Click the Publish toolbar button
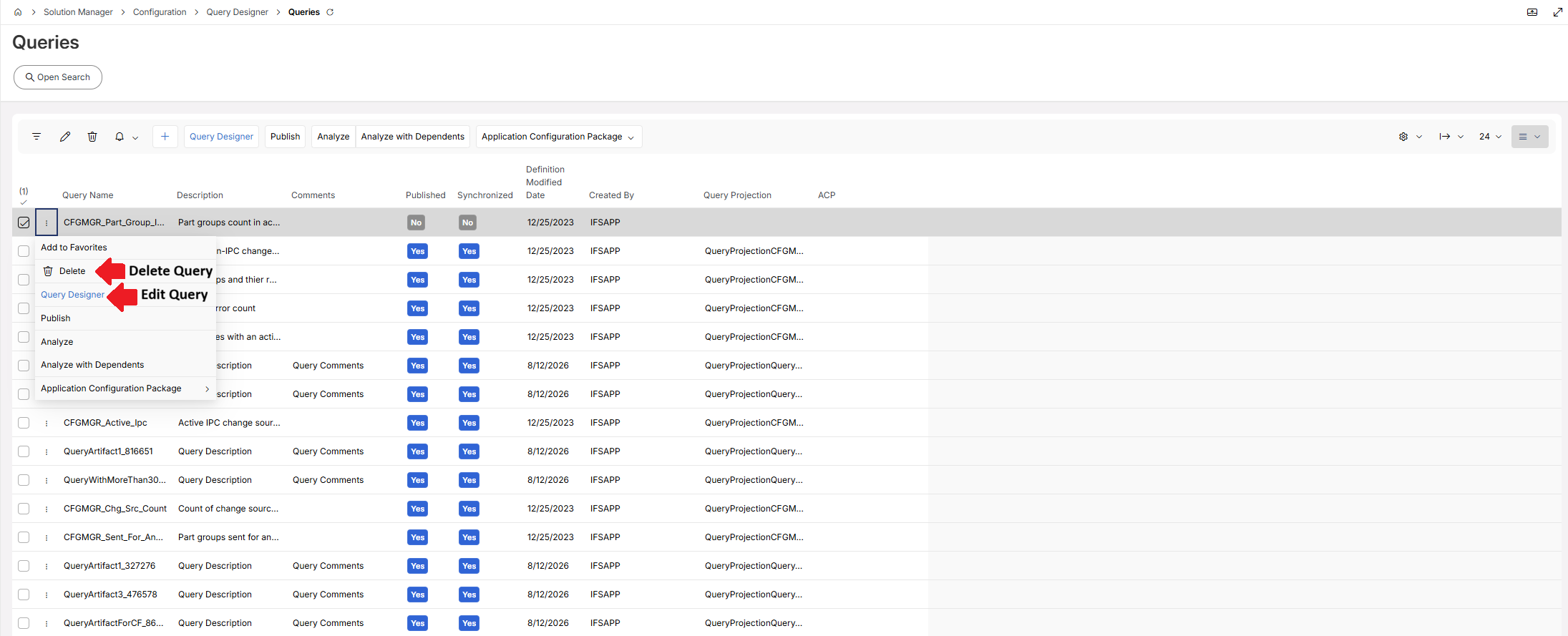Viewport: 1568px width, 636px height. click(x=285, y=137)
